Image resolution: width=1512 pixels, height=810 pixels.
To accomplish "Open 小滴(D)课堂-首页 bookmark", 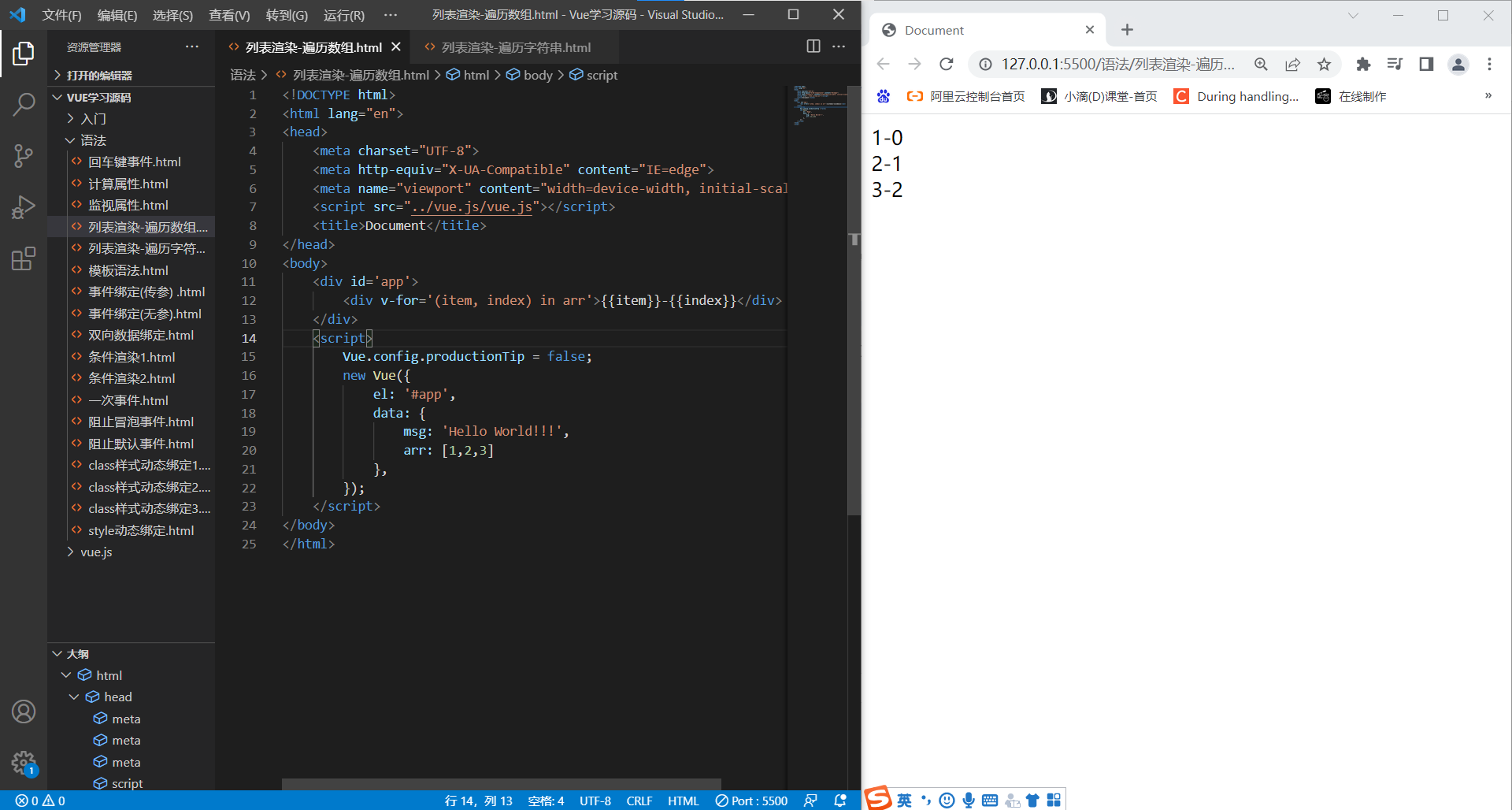I will tap(1100, 96).
